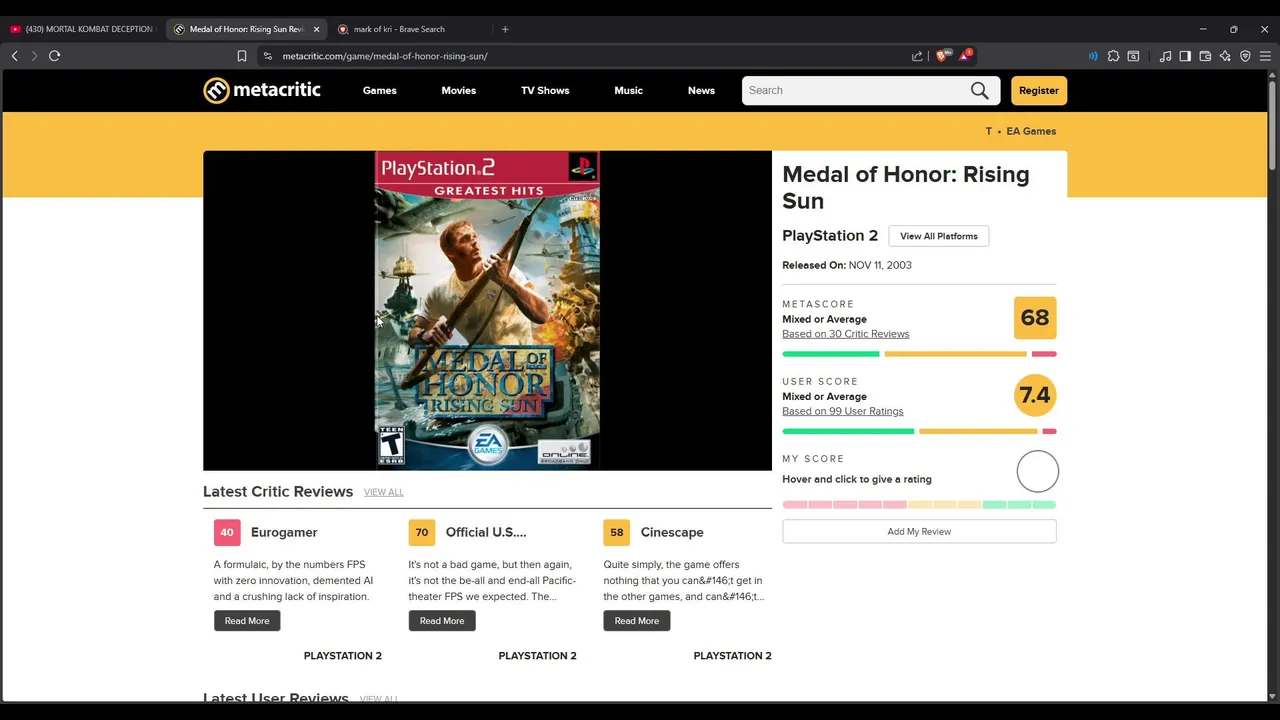Open the Brave Wallet icon
Viewport: 1280px width, 720px height.
(x=1205, y=56)
